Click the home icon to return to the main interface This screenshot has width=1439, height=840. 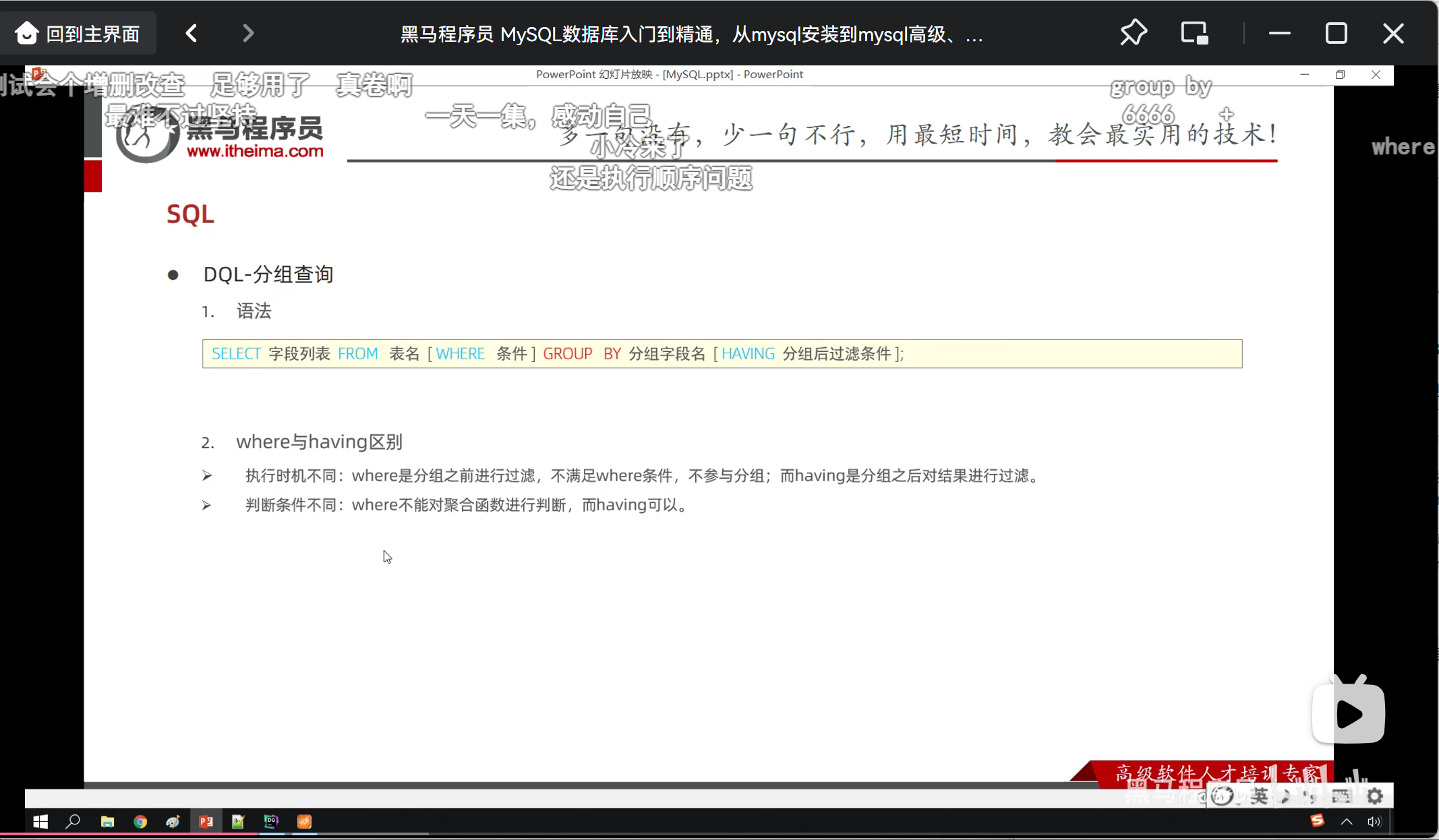click(x=27, y=33)
